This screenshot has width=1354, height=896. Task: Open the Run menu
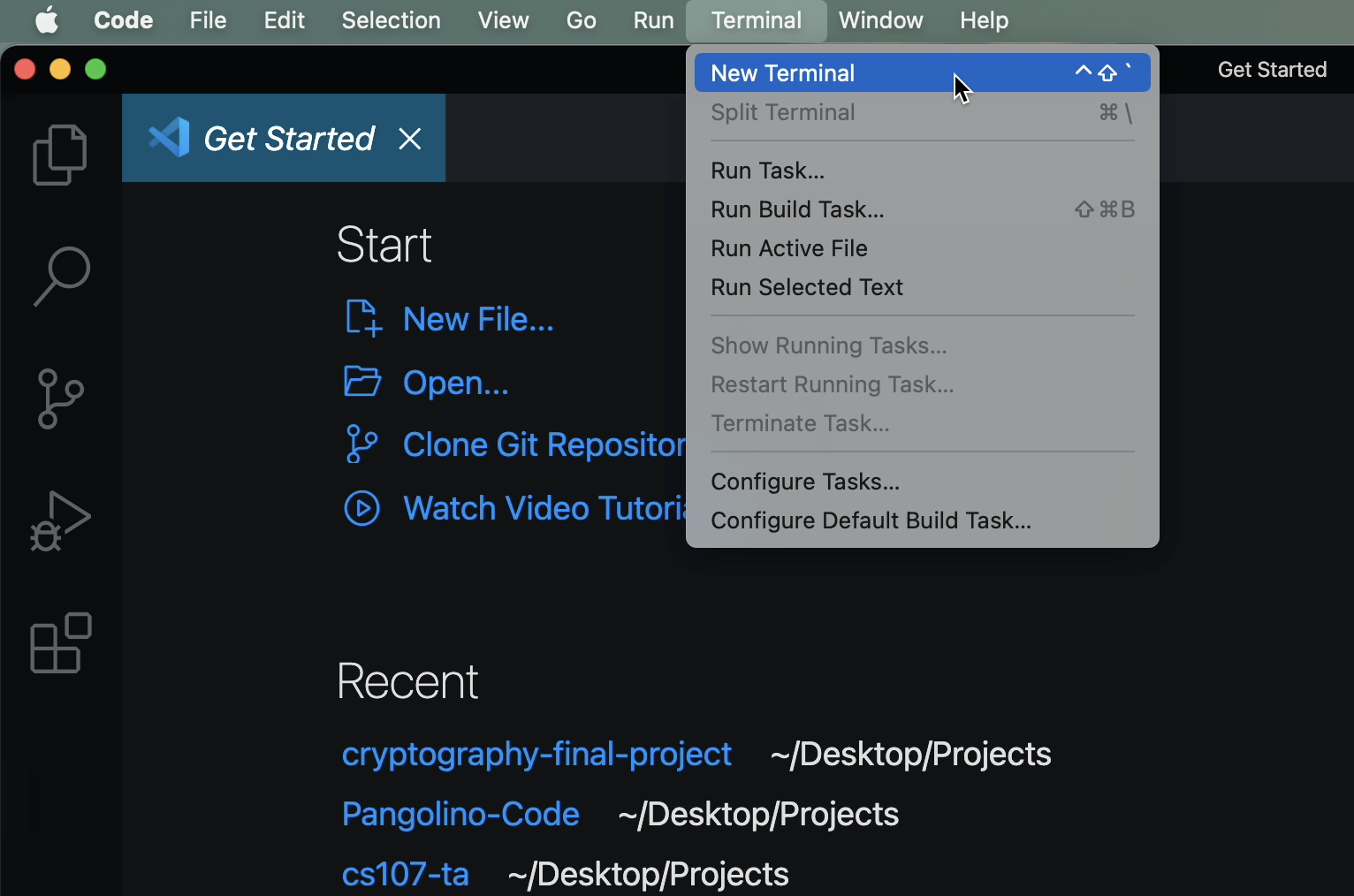point(653,19)
